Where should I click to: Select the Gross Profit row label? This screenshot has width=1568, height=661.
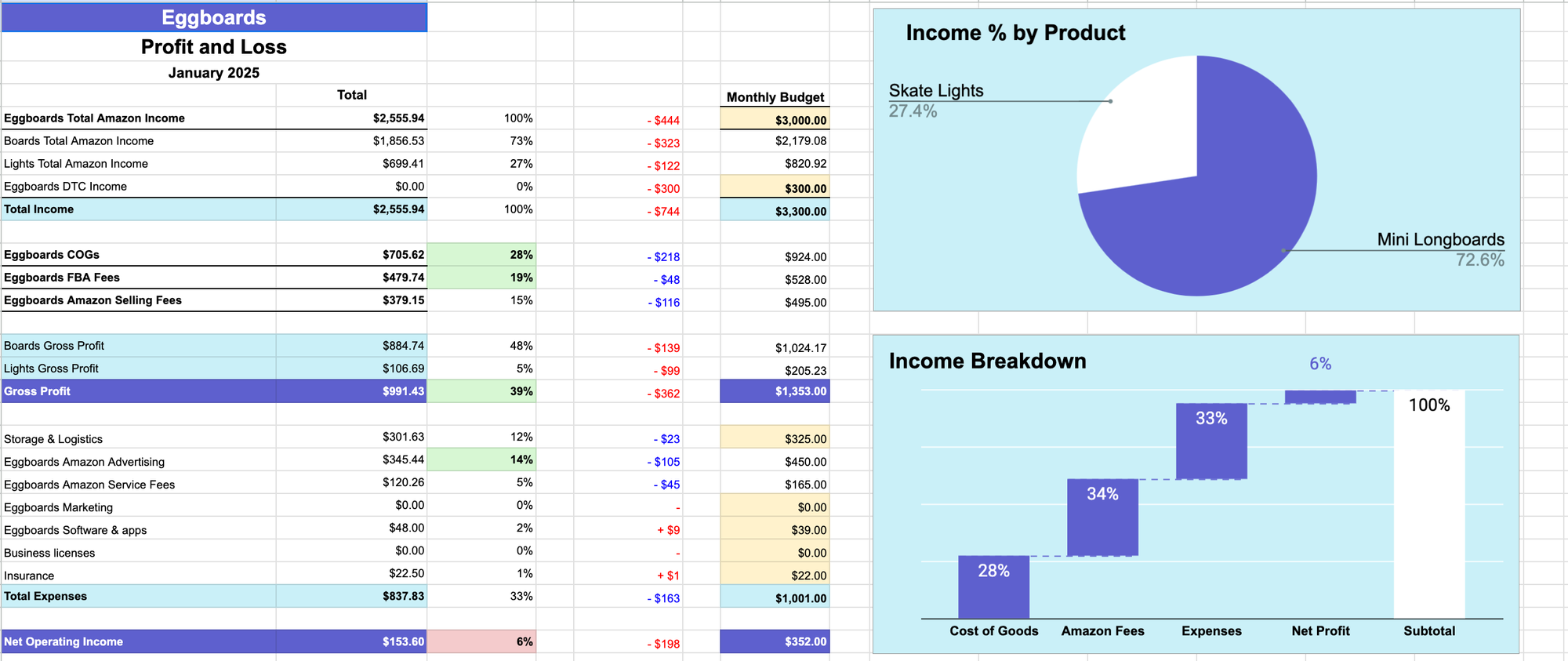[x=37, y=391]
